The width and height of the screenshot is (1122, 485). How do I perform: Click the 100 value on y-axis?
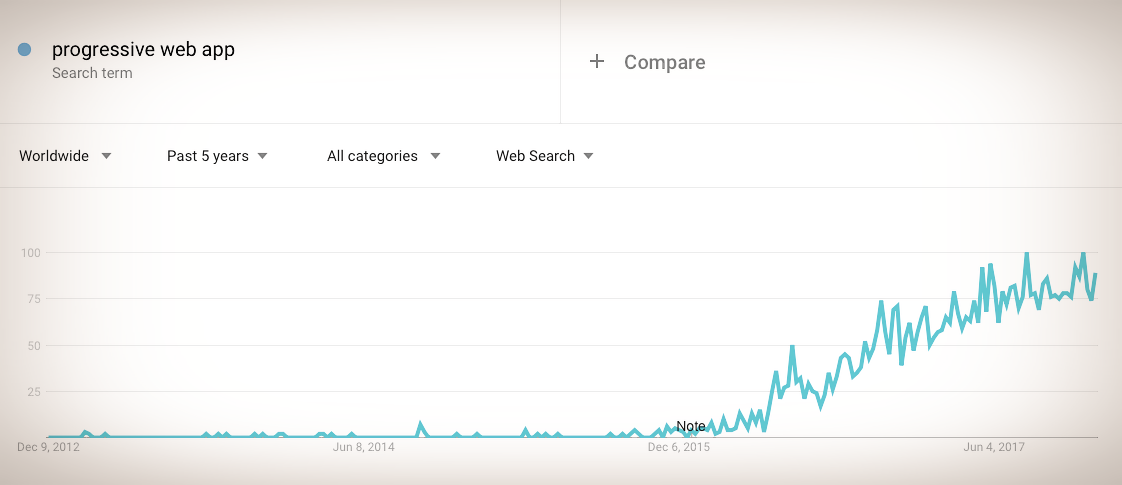coord(33,253)
